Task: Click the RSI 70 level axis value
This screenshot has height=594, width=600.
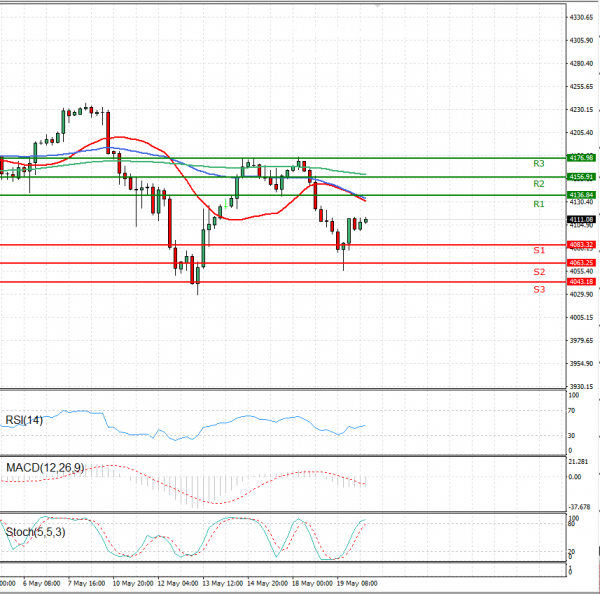Action: pyautogui.click(x=571, y=411)
